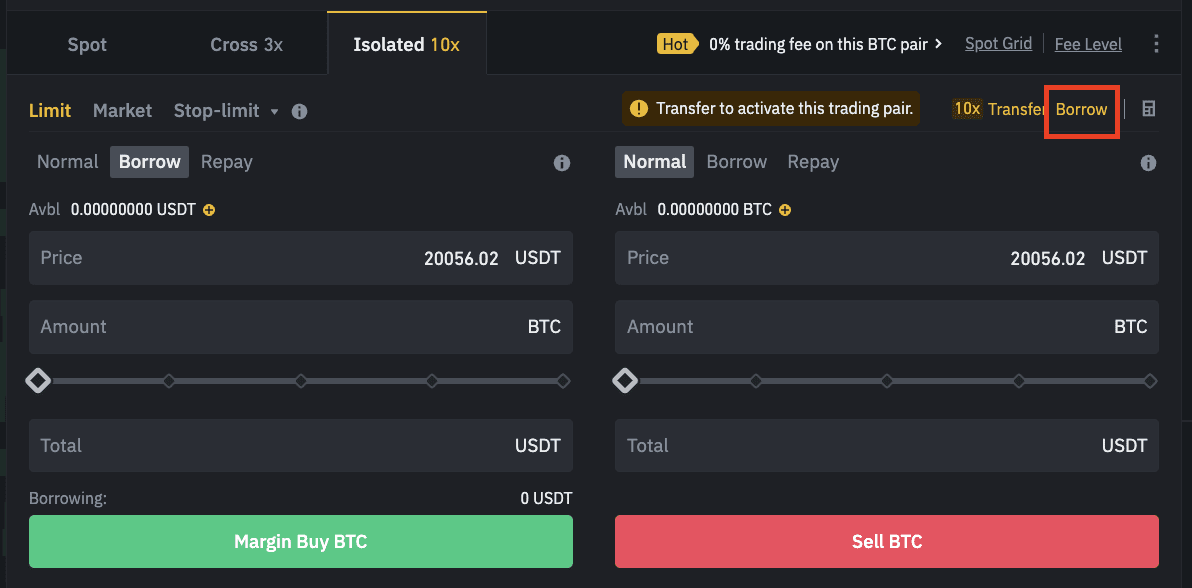Click info icon in the sell panel
Image resolution: width=1192 pixels, height=588 pixels.
pos(1148,162)
